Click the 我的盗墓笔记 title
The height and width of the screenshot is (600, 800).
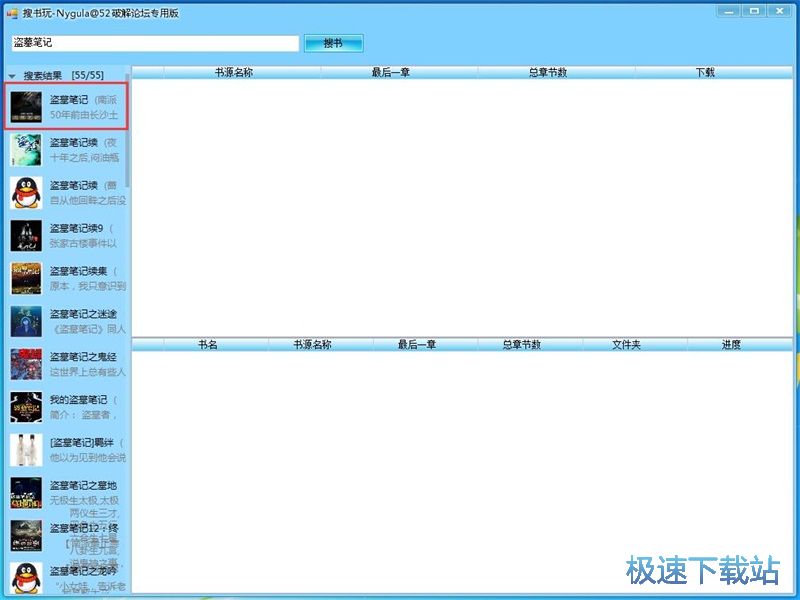(x=79, y=400)
